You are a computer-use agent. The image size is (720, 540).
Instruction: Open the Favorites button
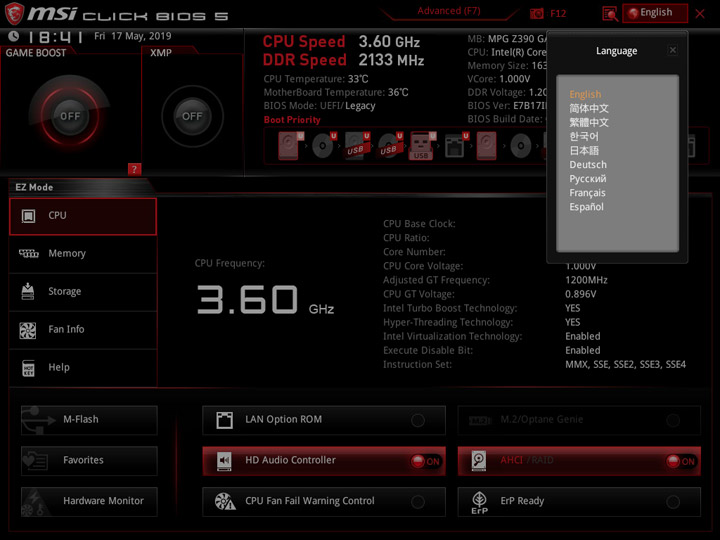point(89,461)
